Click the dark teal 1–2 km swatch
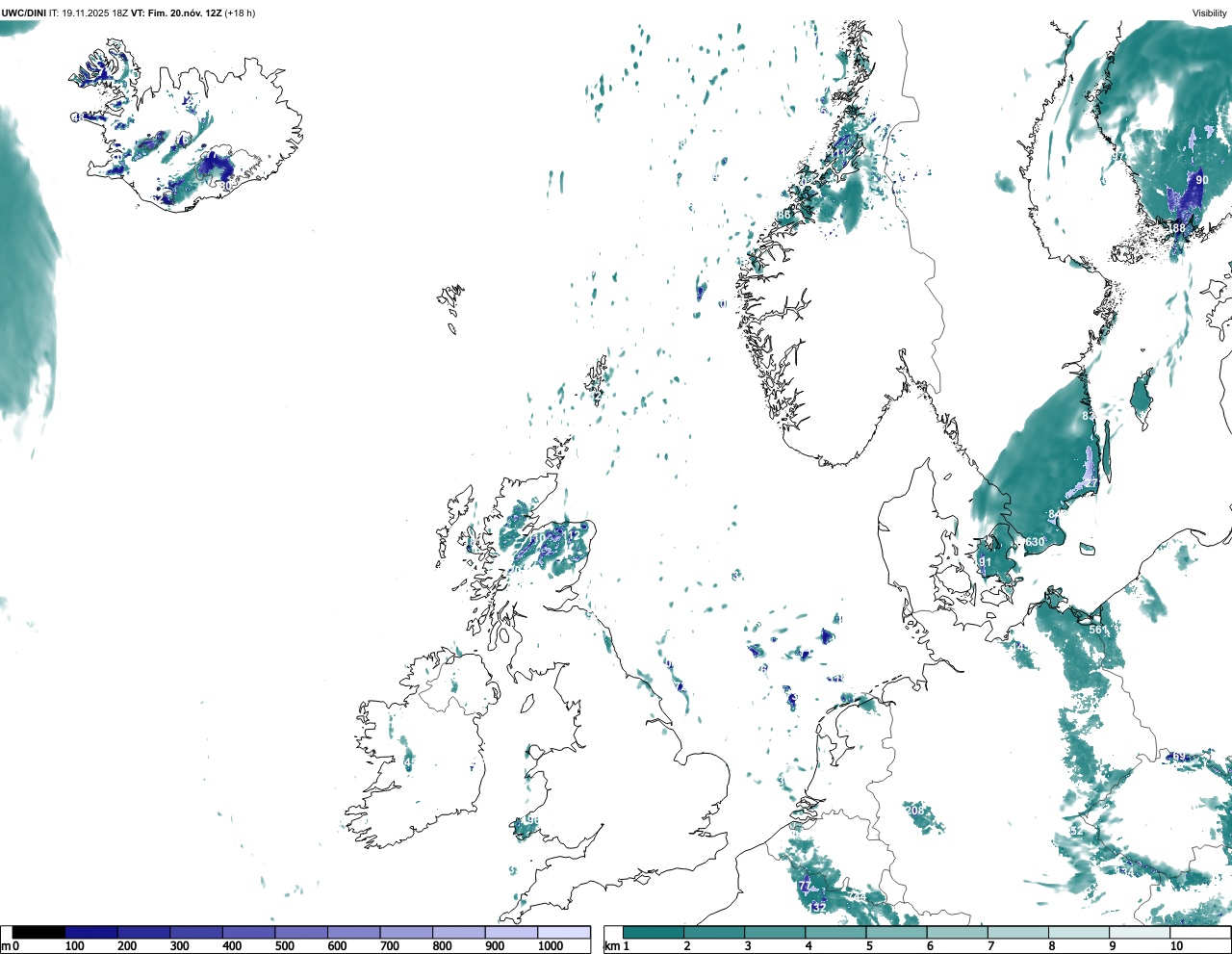The width and height of the screenshot is (1232, 954). (x=654, y=932)
